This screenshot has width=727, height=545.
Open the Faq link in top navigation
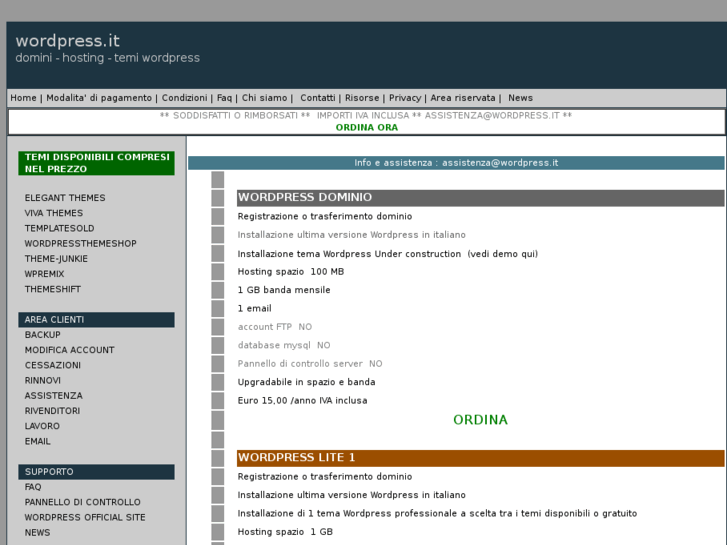point(224,98)
